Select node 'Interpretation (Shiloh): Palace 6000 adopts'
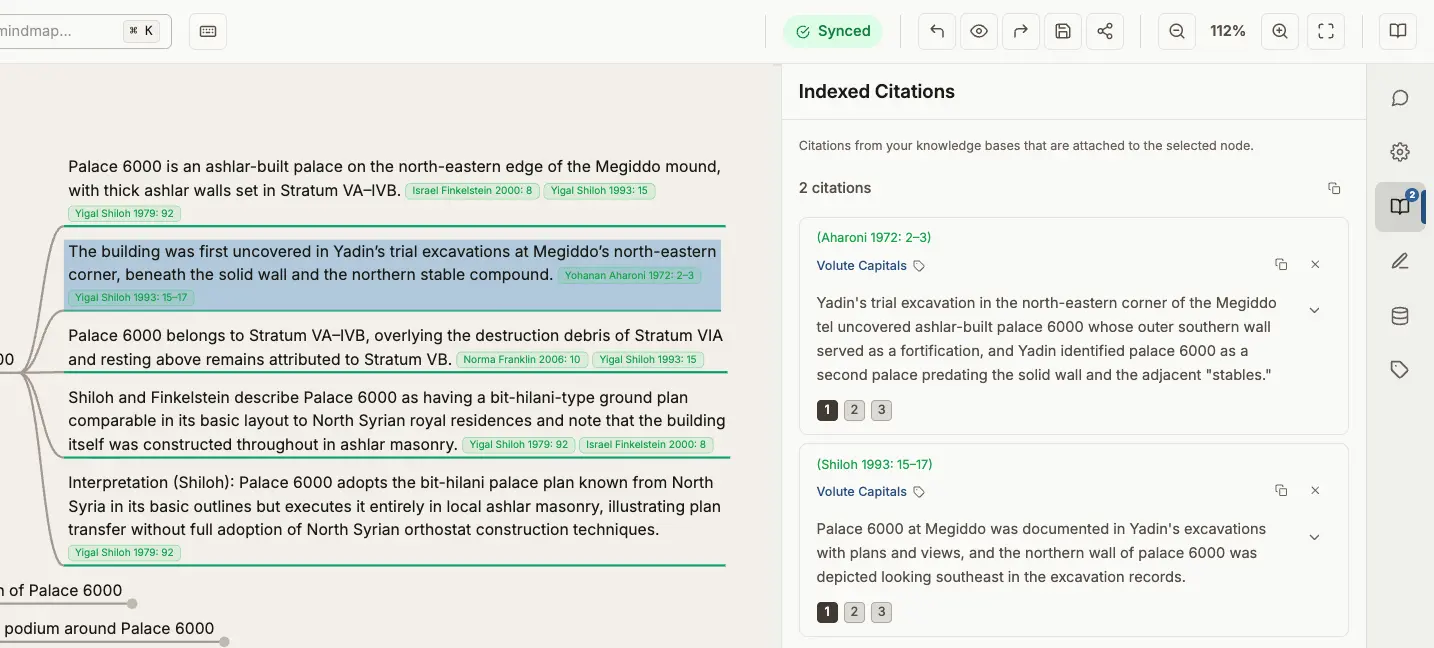The image size is (1434, 648). pyautogui.click(x=395, y=517)
